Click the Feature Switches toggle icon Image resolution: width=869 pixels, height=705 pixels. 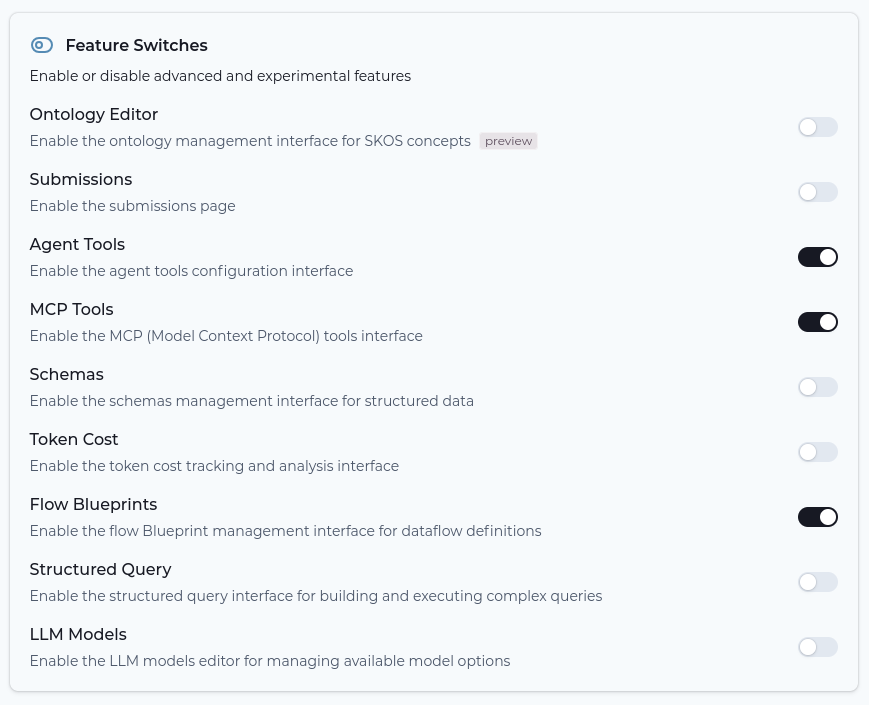pyautogui.click(x=41, y=45)
